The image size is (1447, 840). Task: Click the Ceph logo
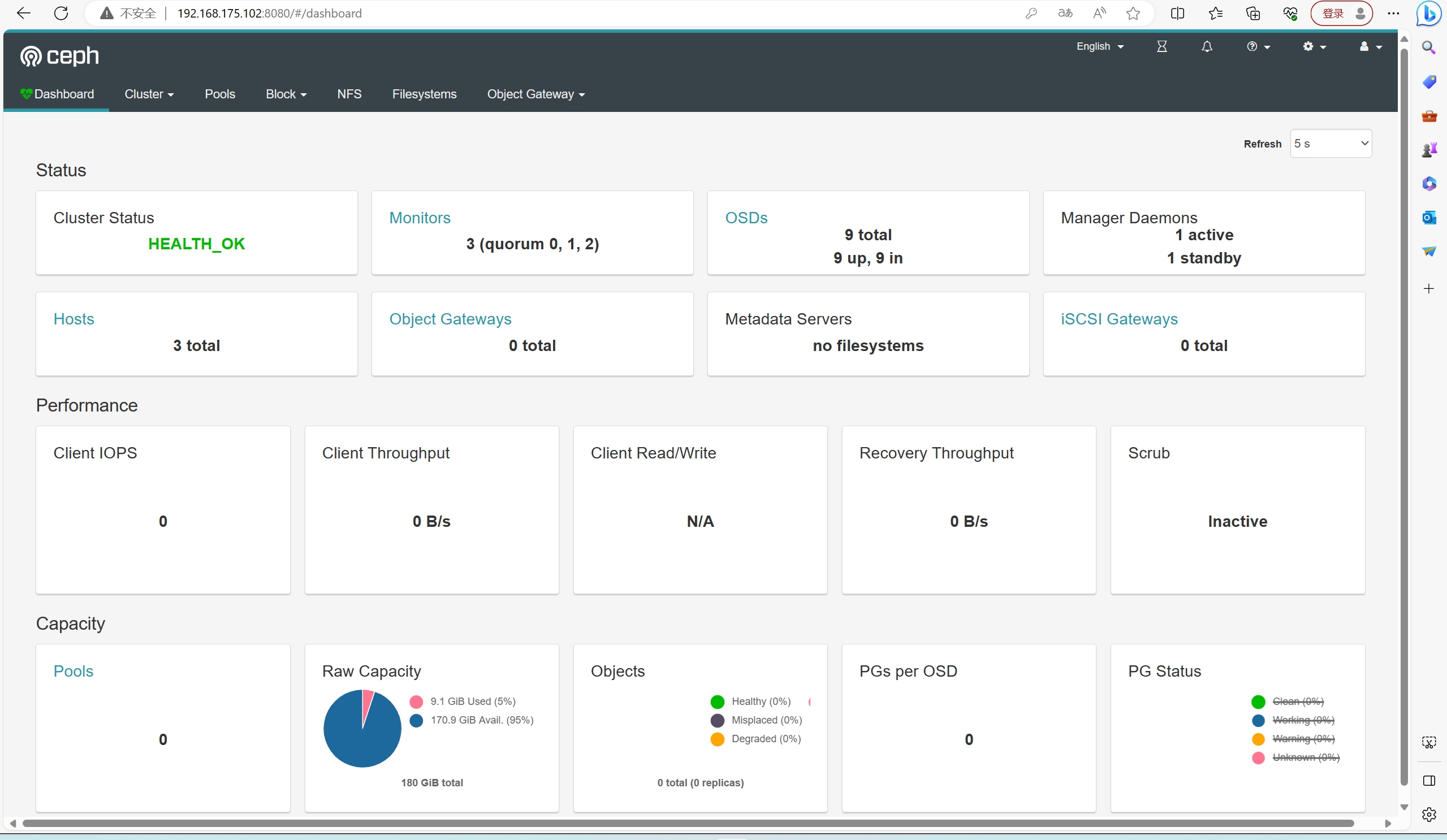tap(60, 56)
